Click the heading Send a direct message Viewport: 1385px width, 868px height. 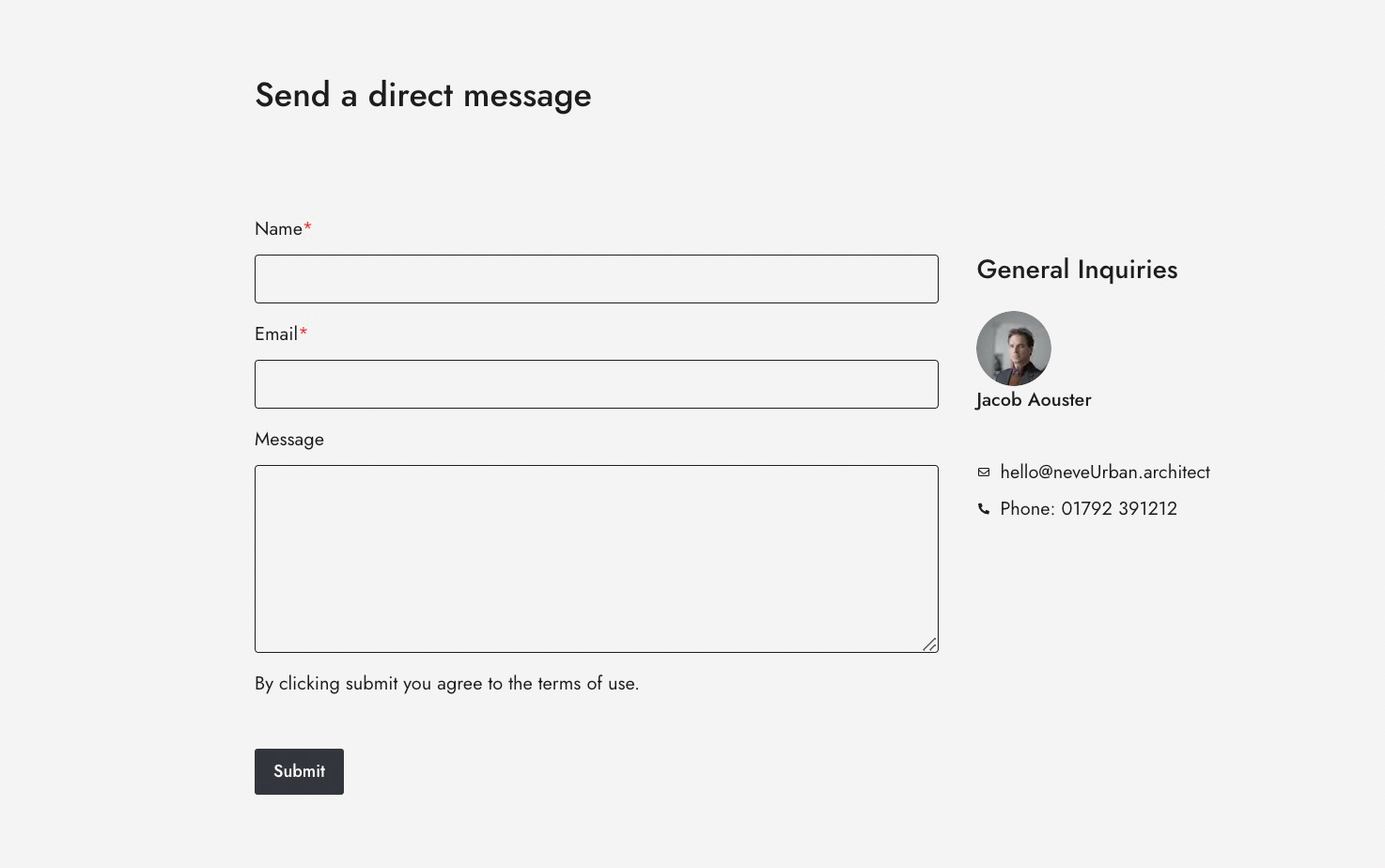click(423, 95)
